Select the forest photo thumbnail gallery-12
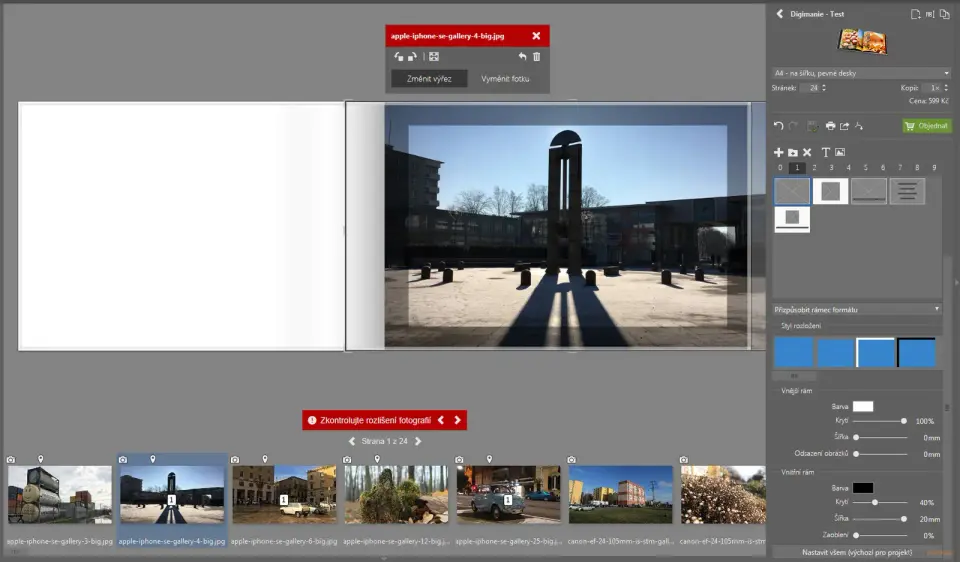 tap(396, 494)
